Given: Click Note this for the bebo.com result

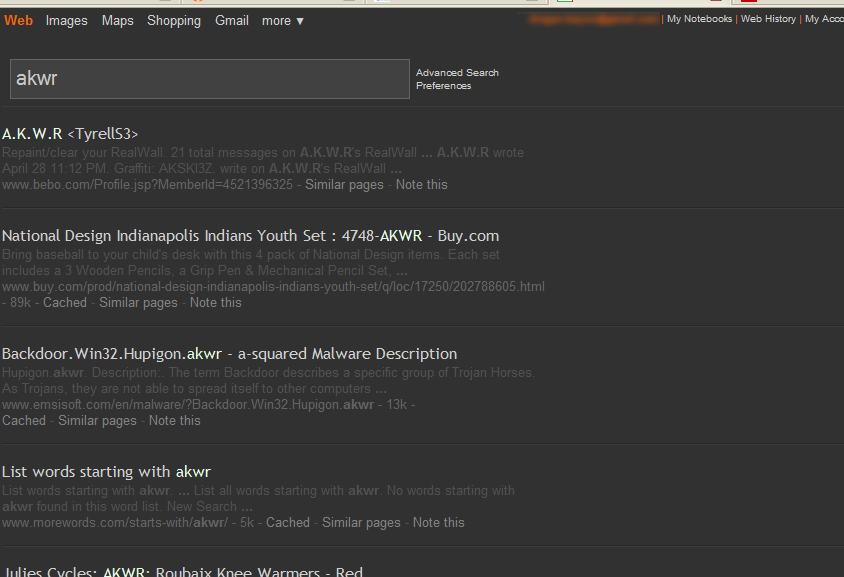Looking at the screenshot, I should point(421,185).
